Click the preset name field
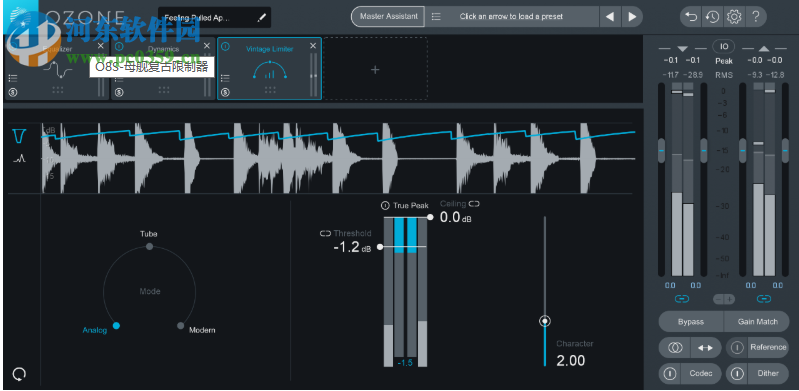This screenshot has height=391, width=799. [x=215, y=17]
